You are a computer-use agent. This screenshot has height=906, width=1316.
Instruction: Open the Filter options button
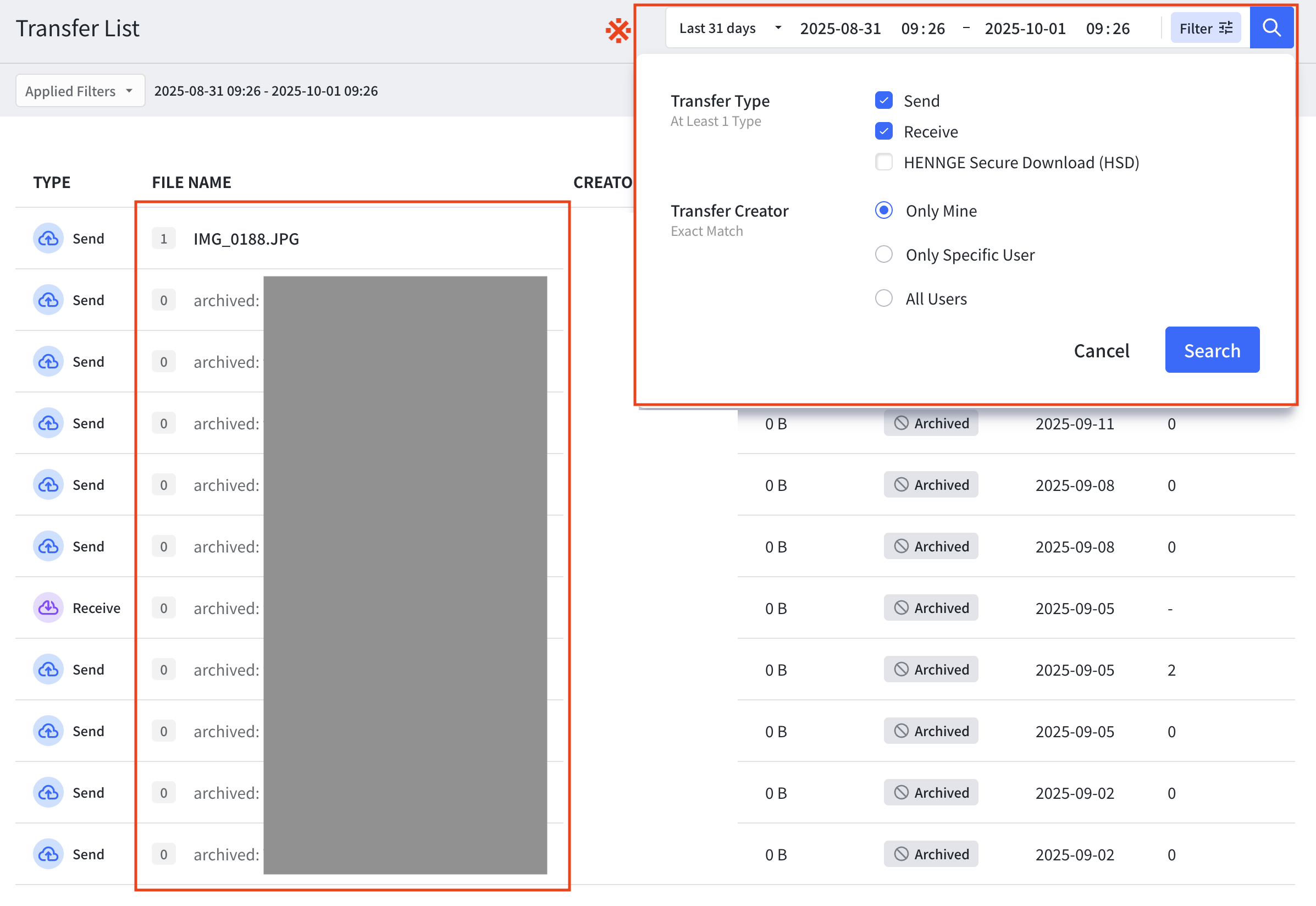click(1206, 28)
